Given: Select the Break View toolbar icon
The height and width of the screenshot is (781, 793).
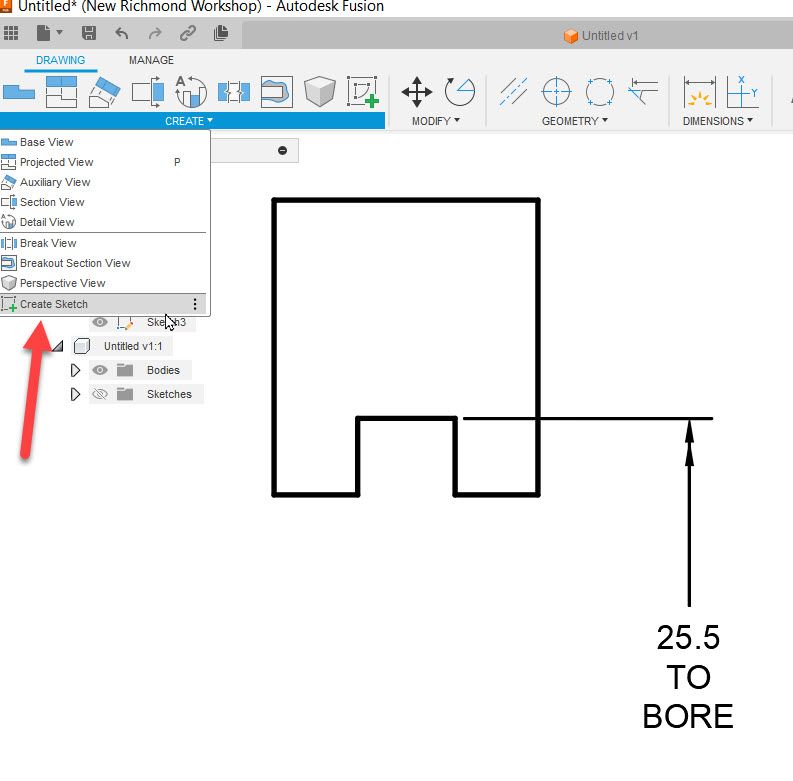Looking at the screenshot, I should tap(234, 93).
